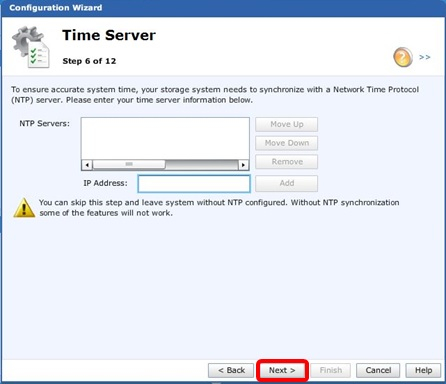
Task: Click the gear checklist wizard icon
Action: point(31,47)
